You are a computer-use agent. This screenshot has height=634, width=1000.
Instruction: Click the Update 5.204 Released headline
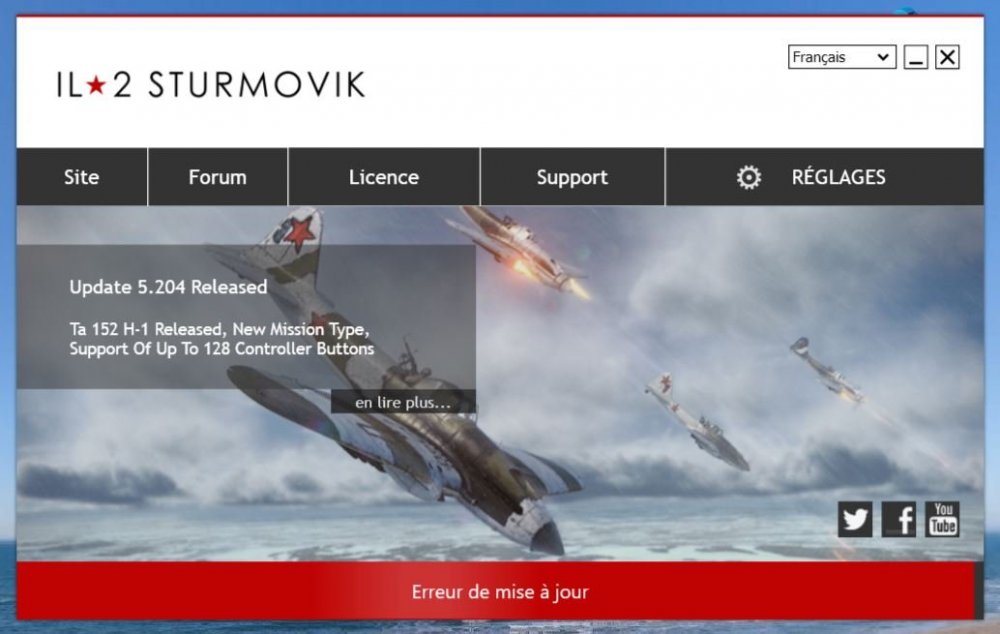pyautogui.click(x=167, y=287)
